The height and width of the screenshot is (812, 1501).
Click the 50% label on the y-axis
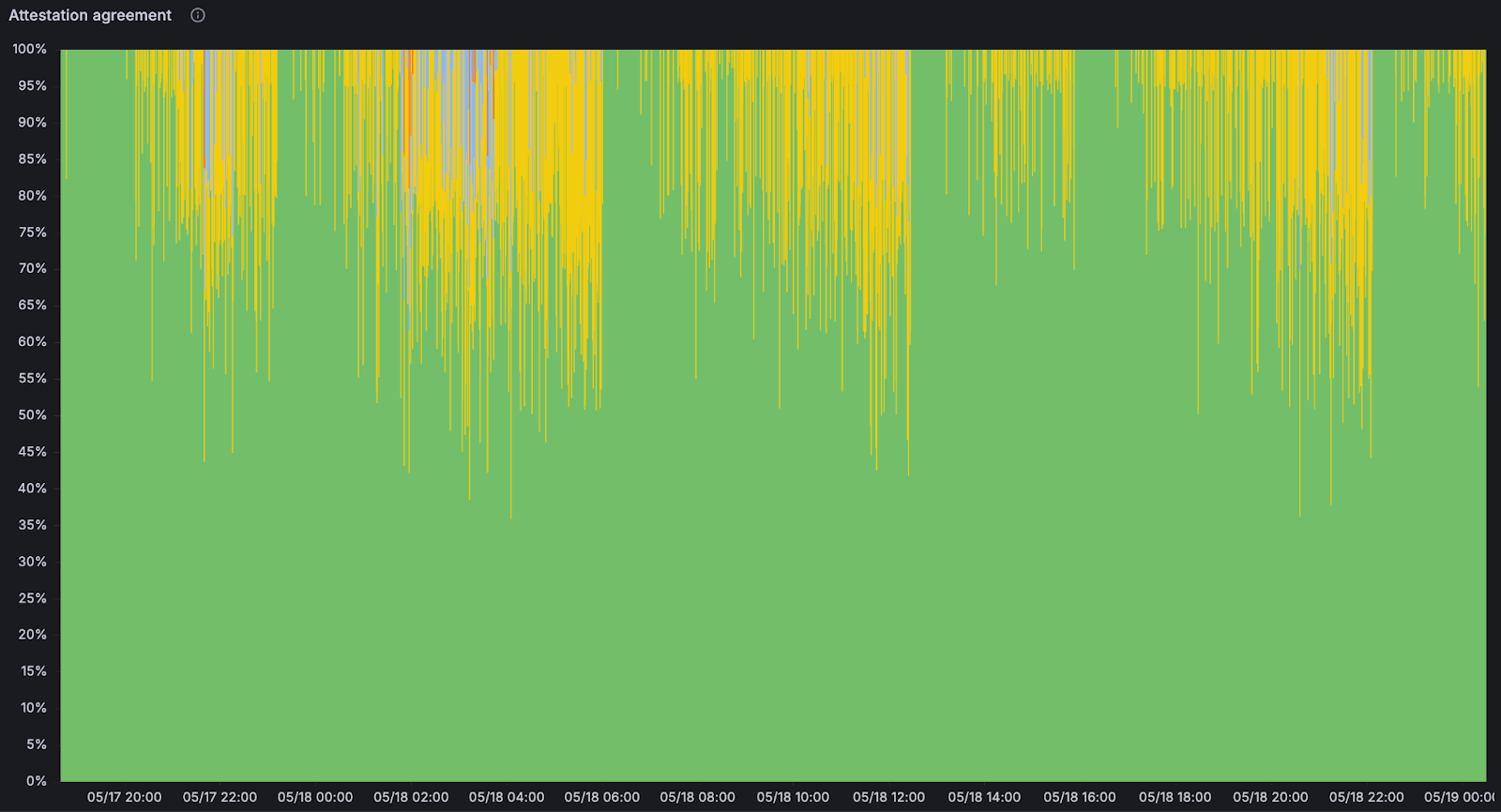(32, 414)
